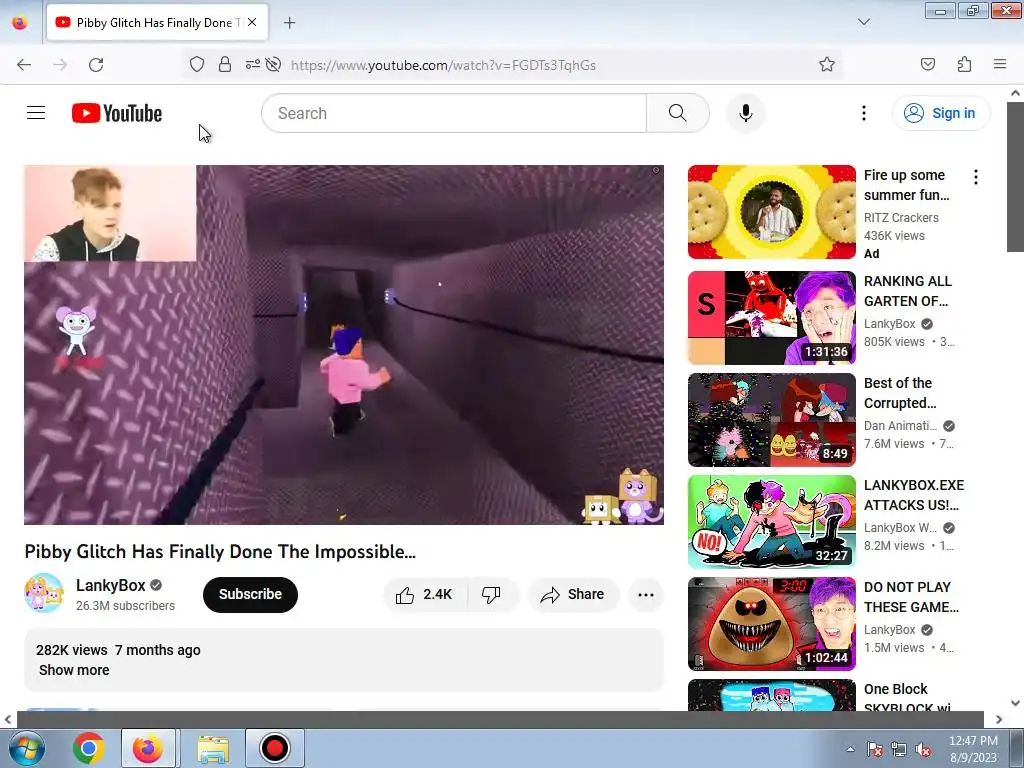
Task: Click the video player area
Action: pos(344,345)
